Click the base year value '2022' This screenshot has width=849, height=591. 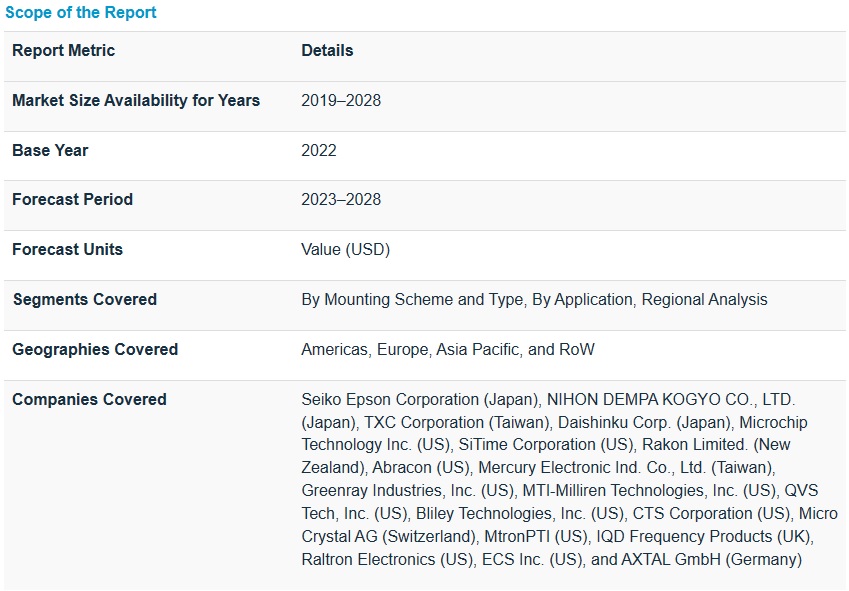(x=319, y=151)
